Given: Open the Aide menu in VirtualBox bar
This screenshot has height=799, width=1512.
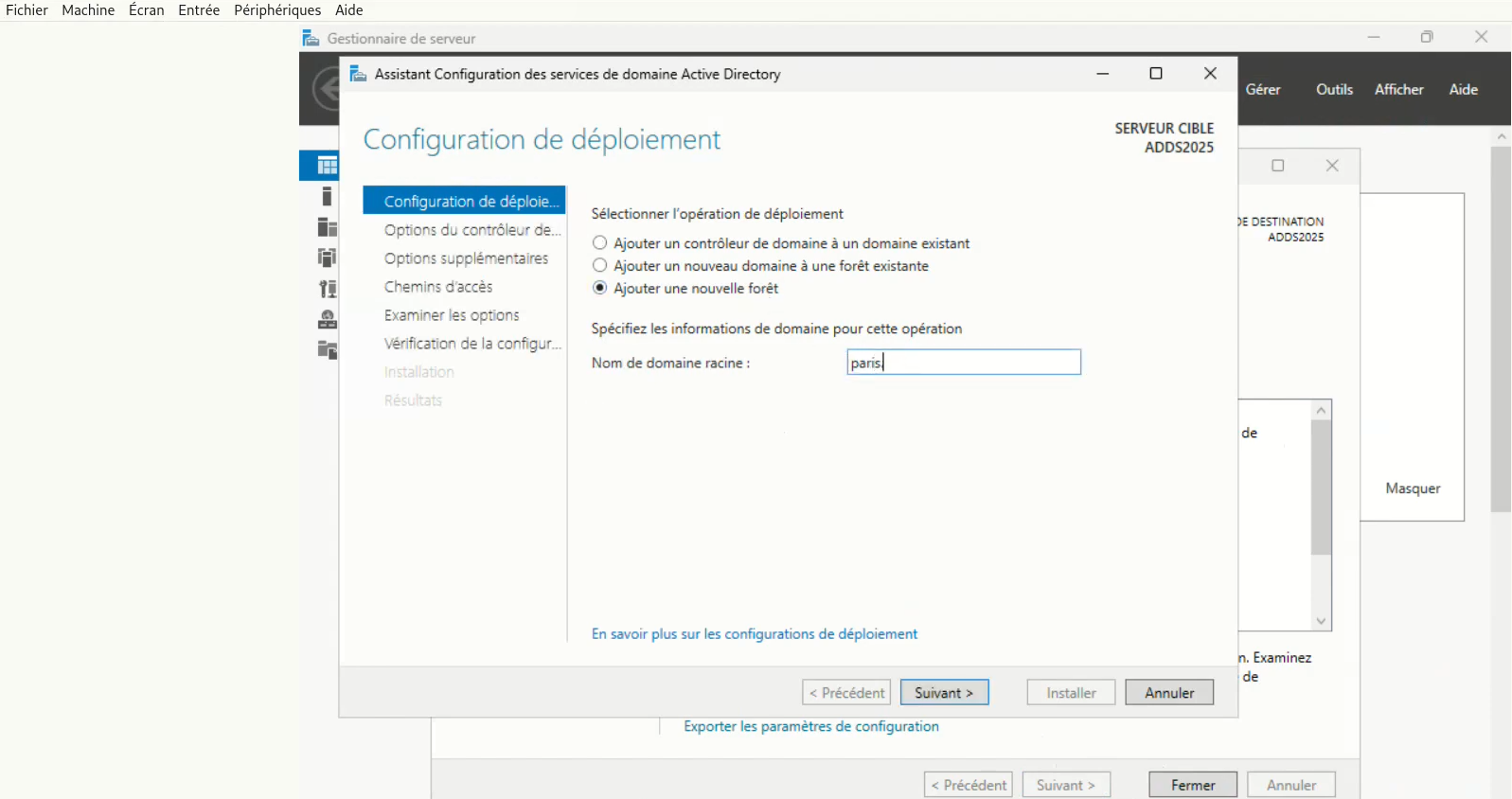Looking at the screenshot, I should point(349,10).
